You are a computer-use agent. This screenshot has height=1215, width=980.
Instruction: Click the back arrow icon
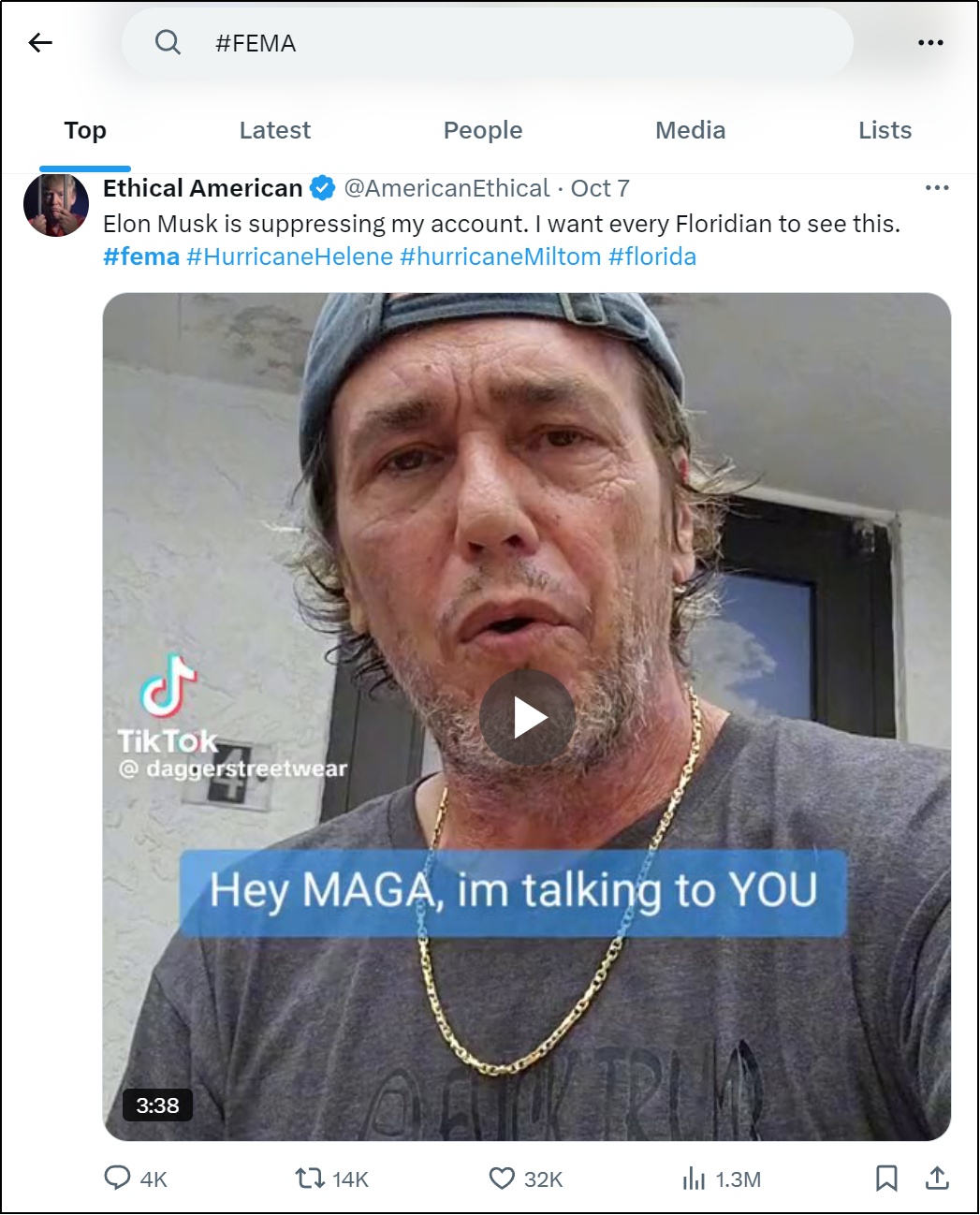[40, 42]
